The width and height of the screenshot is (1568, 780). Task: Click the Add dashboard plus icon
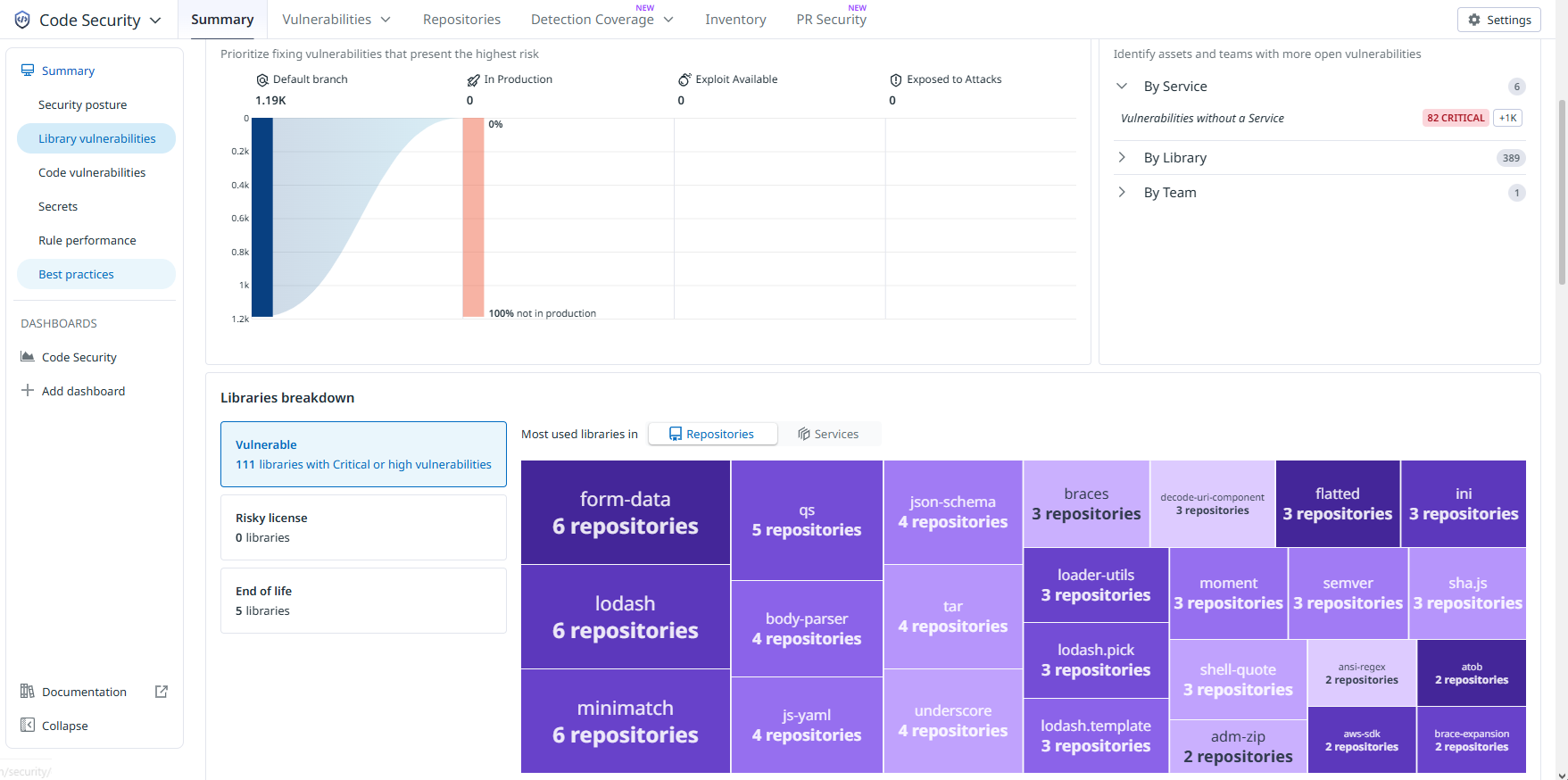(x=28, y=391)
